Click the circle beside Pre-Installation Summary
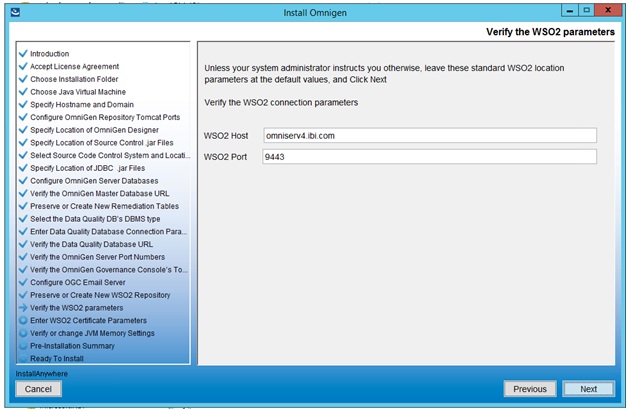This screenshot has height=411, width=628. 23,346
